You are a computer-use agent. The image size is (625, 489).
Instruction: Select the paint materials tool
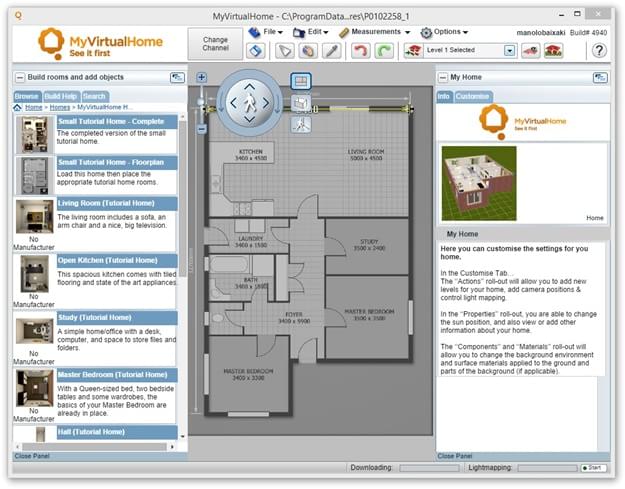tap(308, 51)
